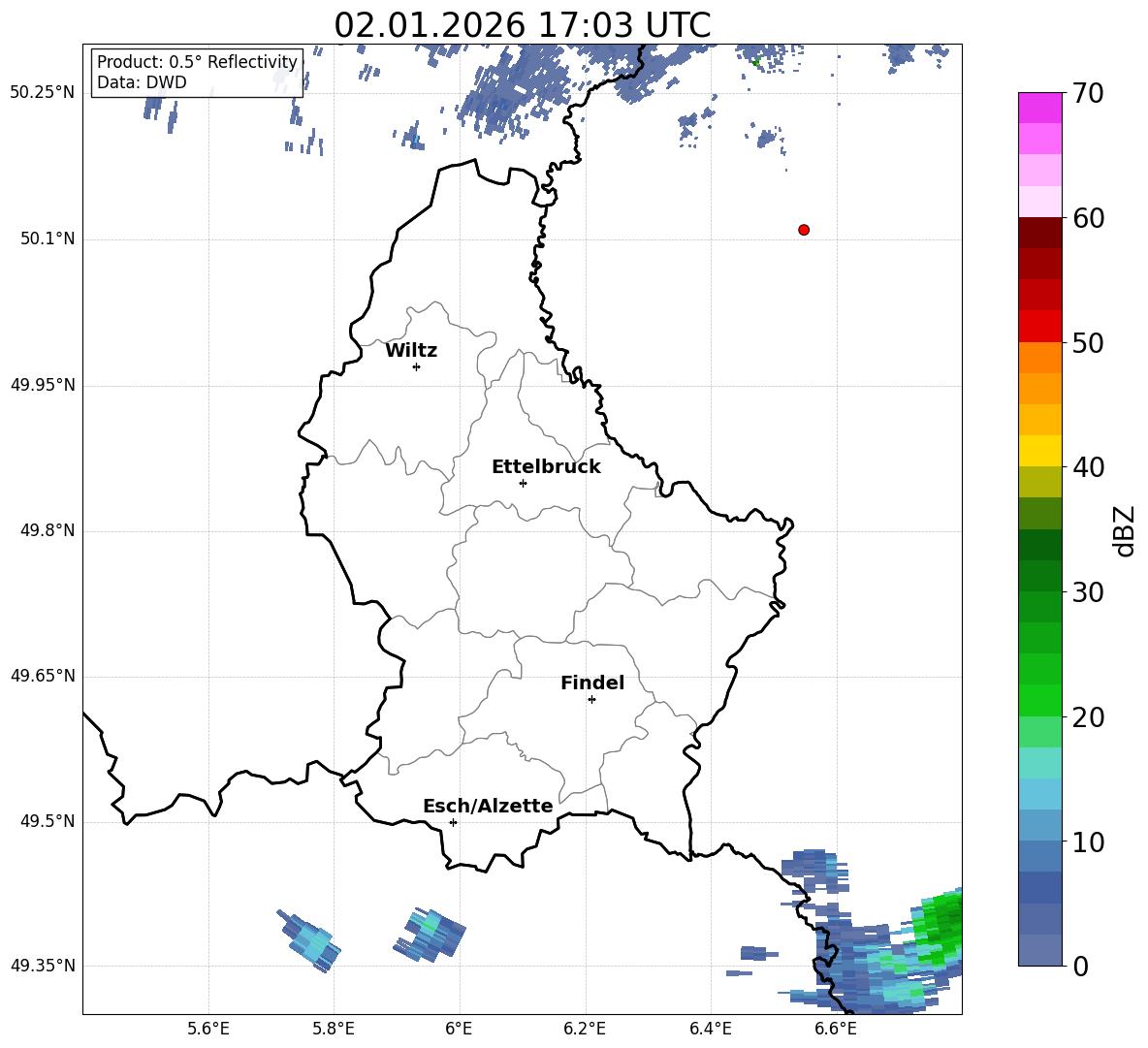
Task: Click the 49.65°N latitude label
Action: pyautogui.click(x=43, y=676)
